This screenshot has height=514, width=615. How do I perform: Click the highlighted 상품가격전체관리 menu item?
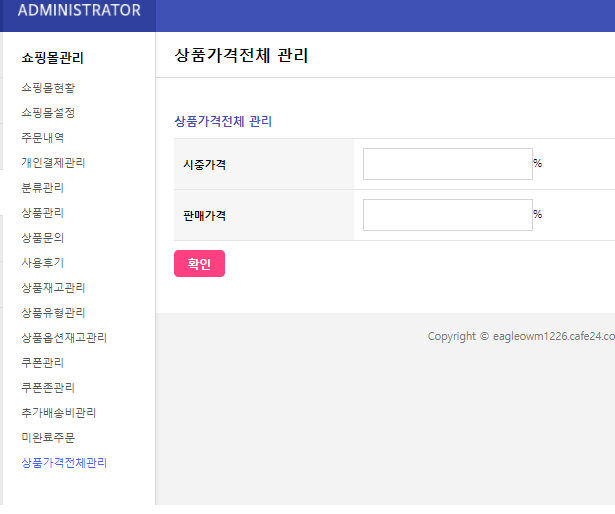click(64, 463)
